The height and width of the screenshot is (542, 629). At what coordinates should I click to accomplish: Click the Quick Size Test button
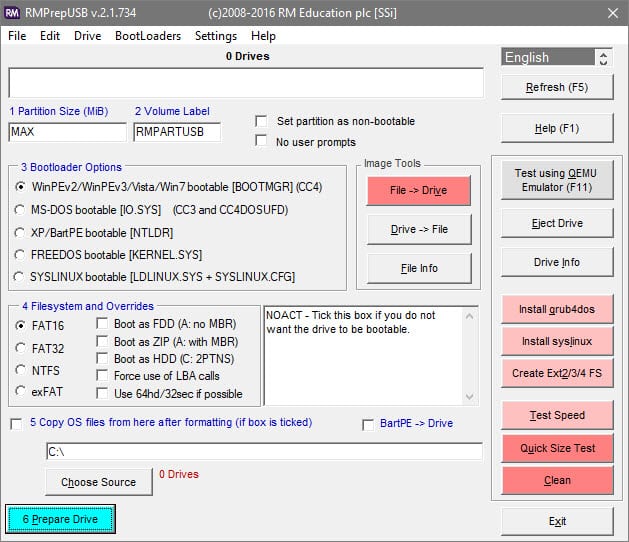(x=557, y=448)
